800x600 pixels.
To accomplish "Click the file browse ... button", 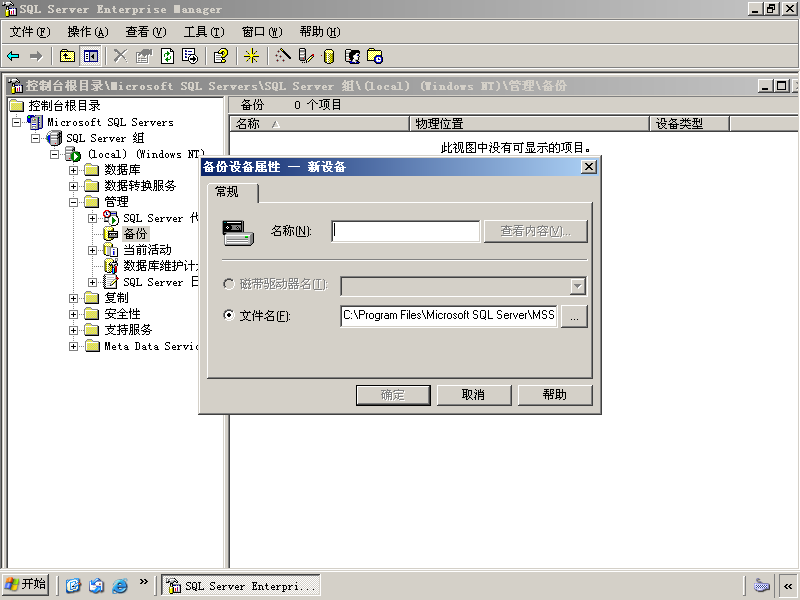I will (574, 316).
